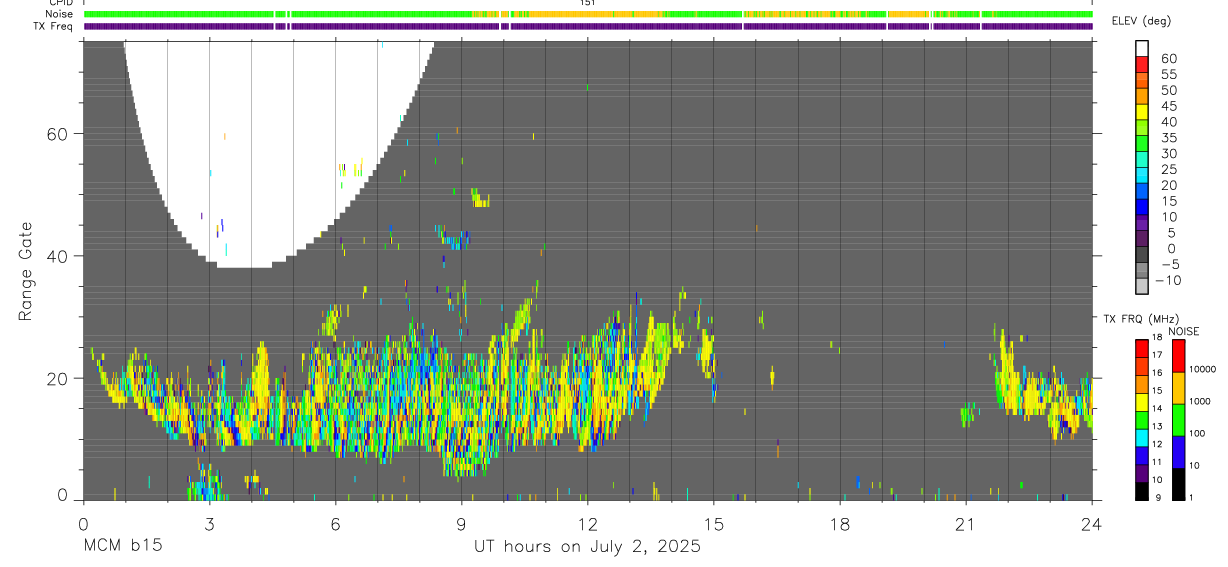This screenshot has height=567, width=1228.
Task: Click the red 10000 noise level swatch
Action: [1179, 356]
